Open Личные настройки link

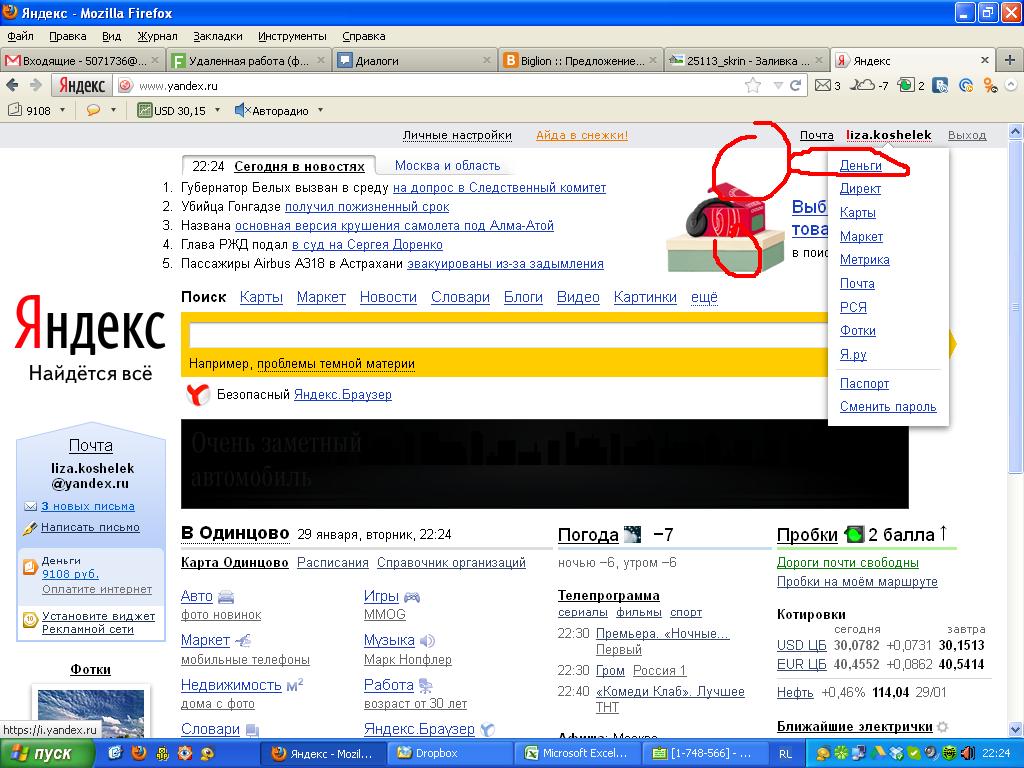(457, 135)
